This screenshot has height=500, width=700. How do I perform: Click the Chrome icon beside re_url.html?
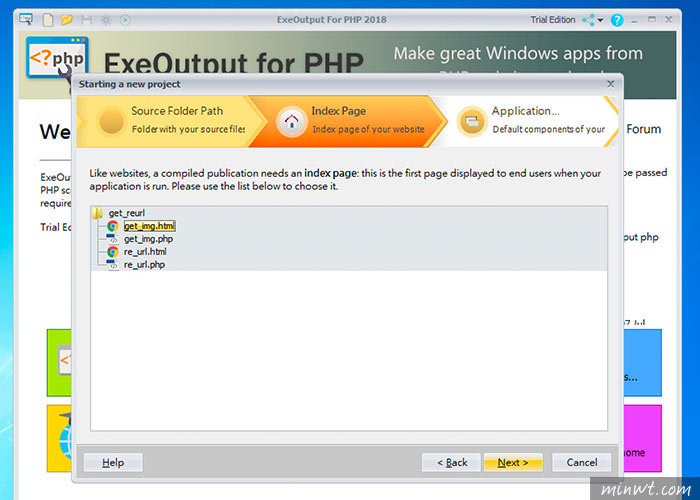pyautogui.click(x=112, y=252)
